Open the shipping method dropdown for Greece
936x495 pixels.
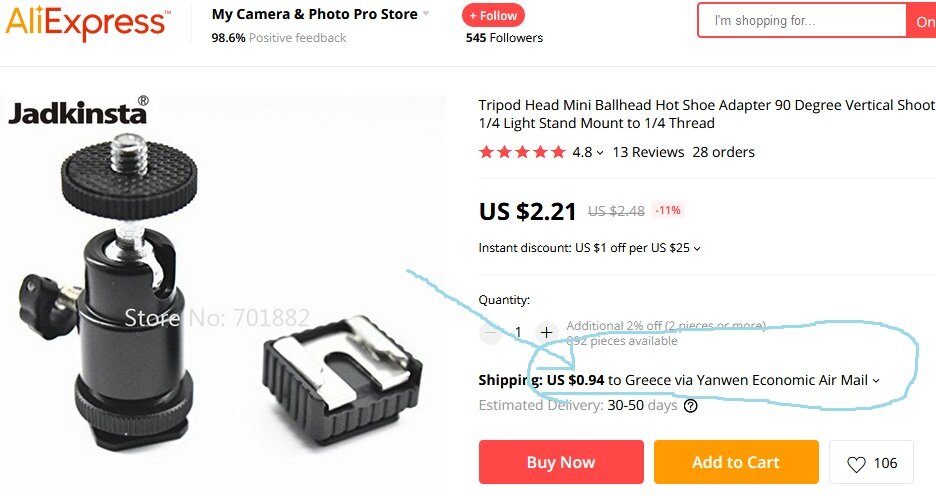876,381
